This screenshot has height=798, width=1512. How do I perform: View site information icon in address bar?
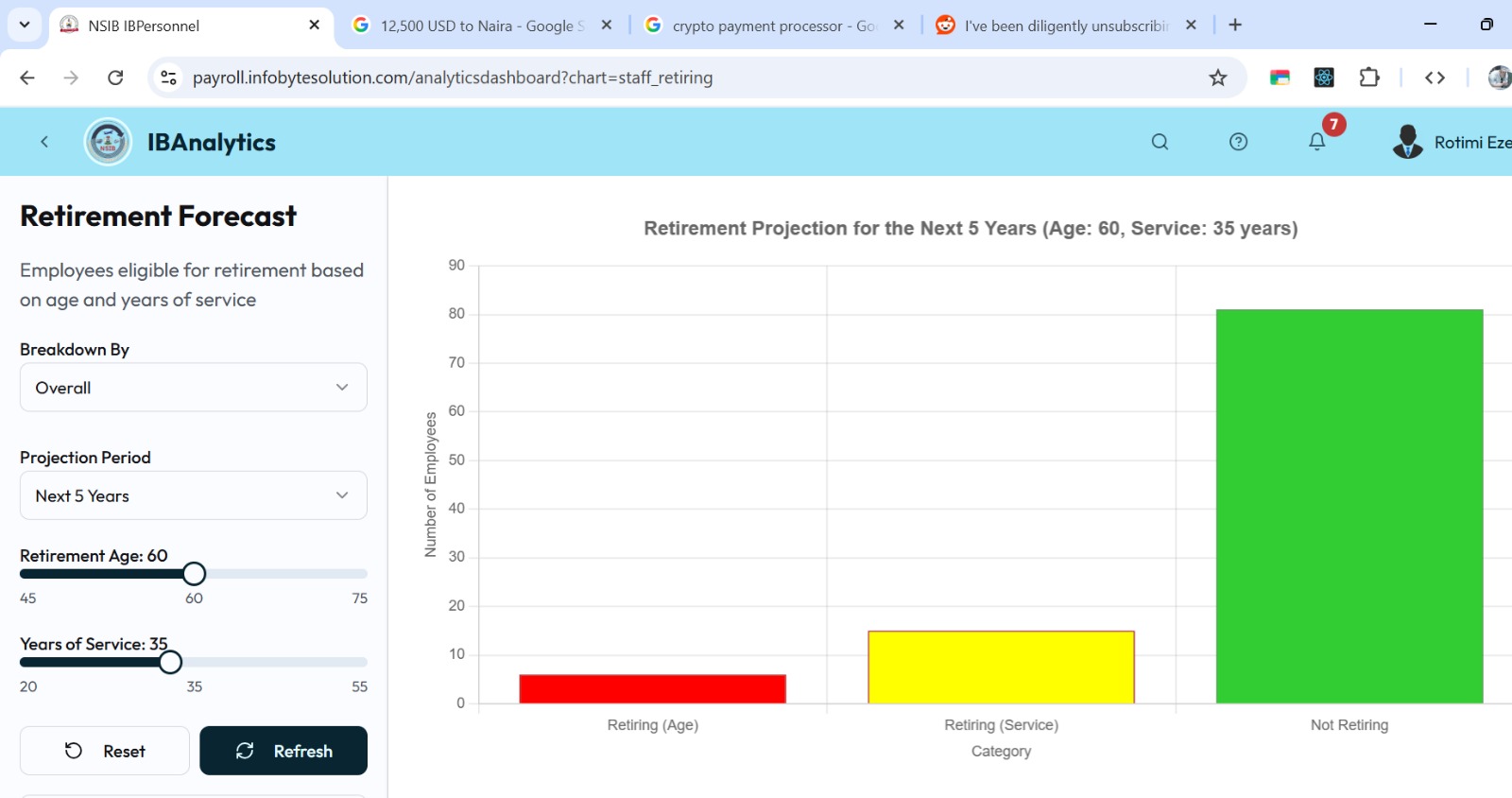(x=168, y=78)
